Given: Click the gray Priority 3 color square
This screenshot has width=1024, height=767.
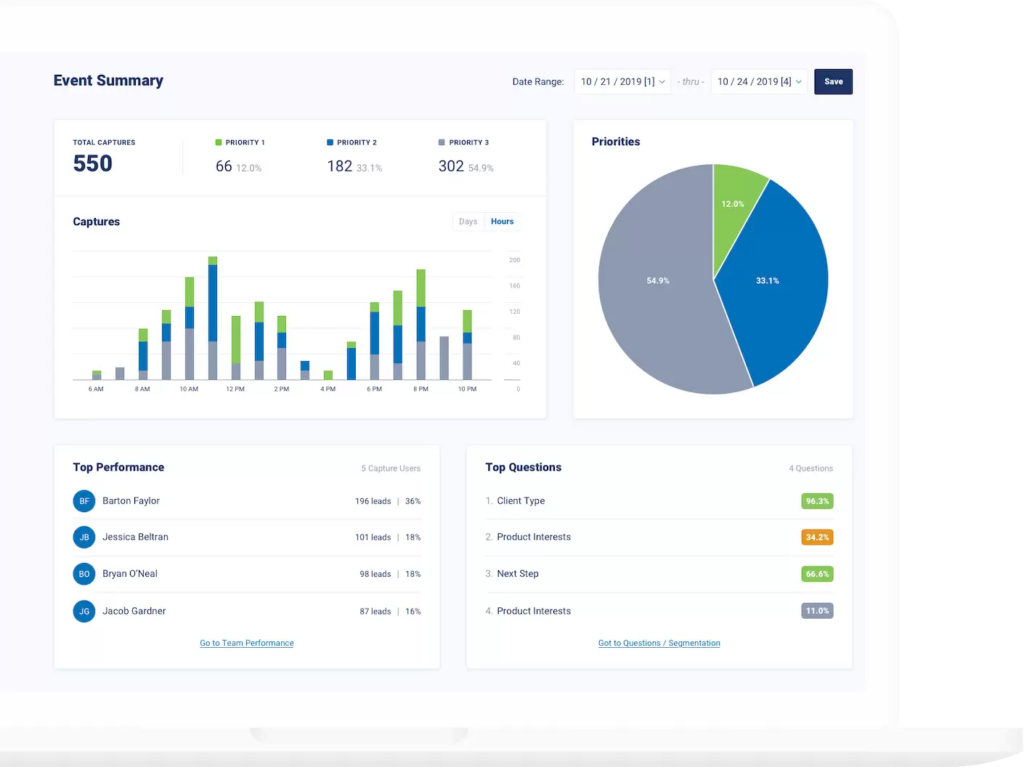Looking at the screenshot, I should (441, 142).
